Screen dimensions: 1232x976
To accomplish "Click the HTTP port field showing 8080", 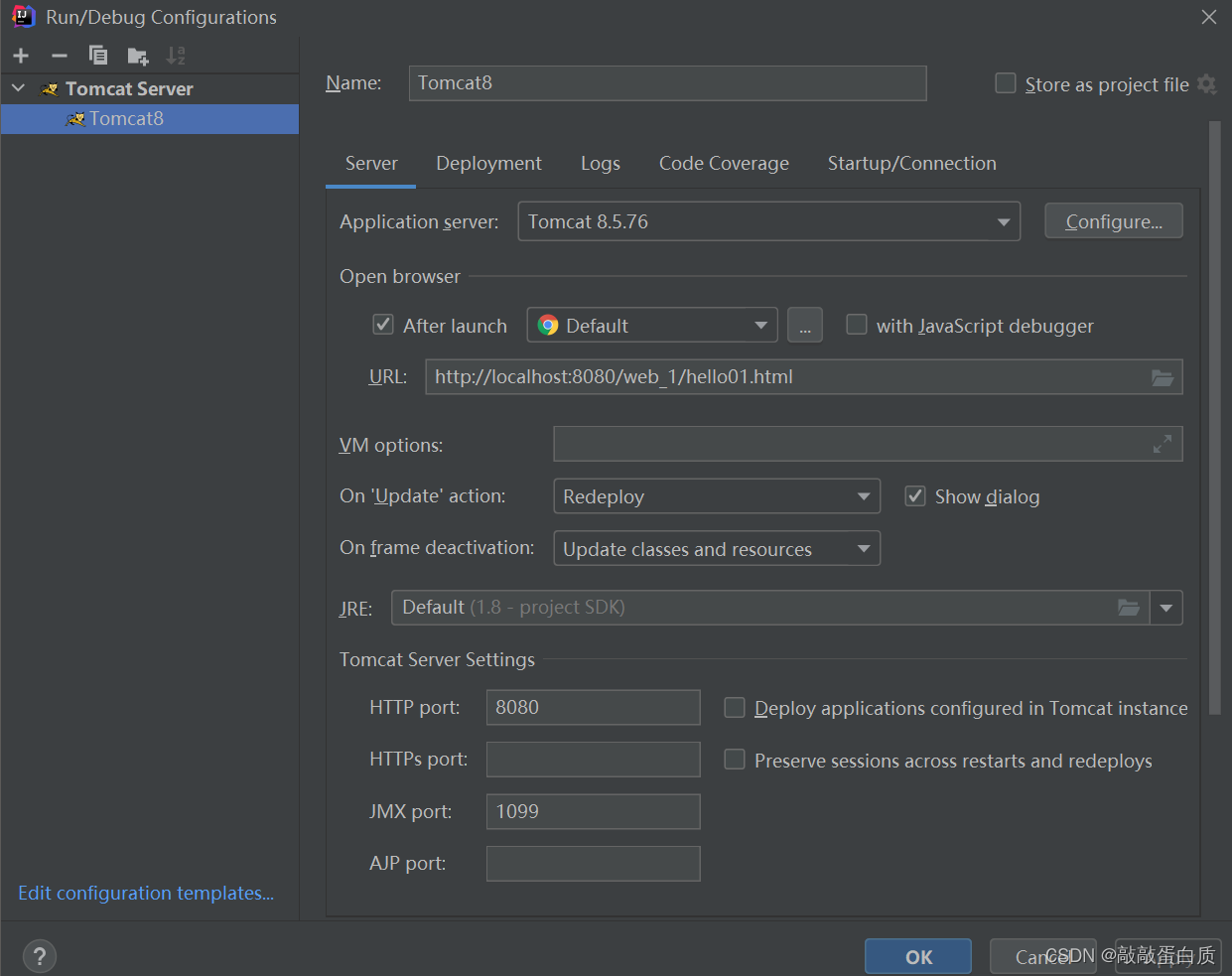I will point(594,707).
